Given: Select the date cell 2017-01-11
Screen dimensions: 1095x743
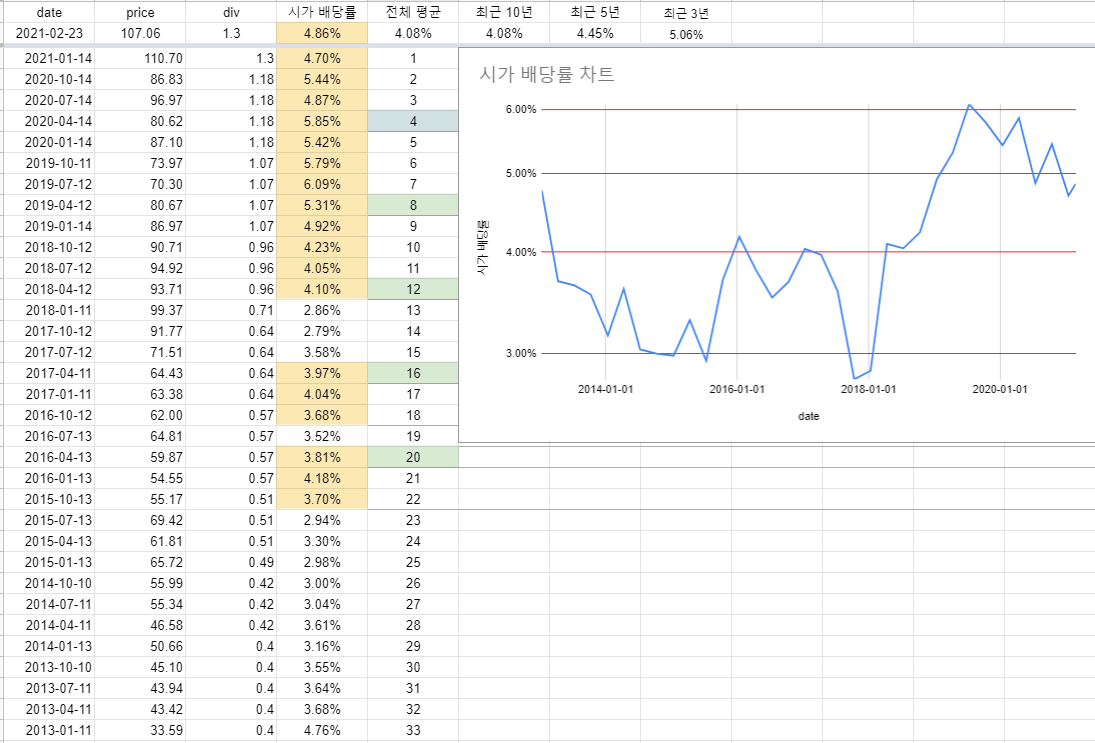Looking at the screenshot, I should [x=49, y=394].
